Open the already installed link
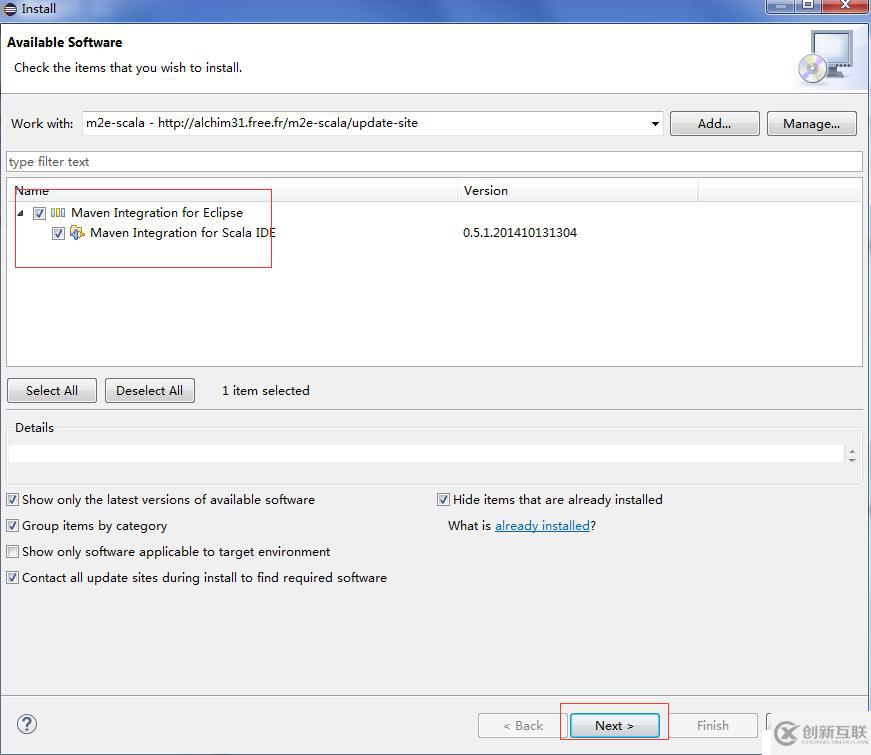This screenshot has height=755, width=871. pyautogui.click(x=542, y=526)
